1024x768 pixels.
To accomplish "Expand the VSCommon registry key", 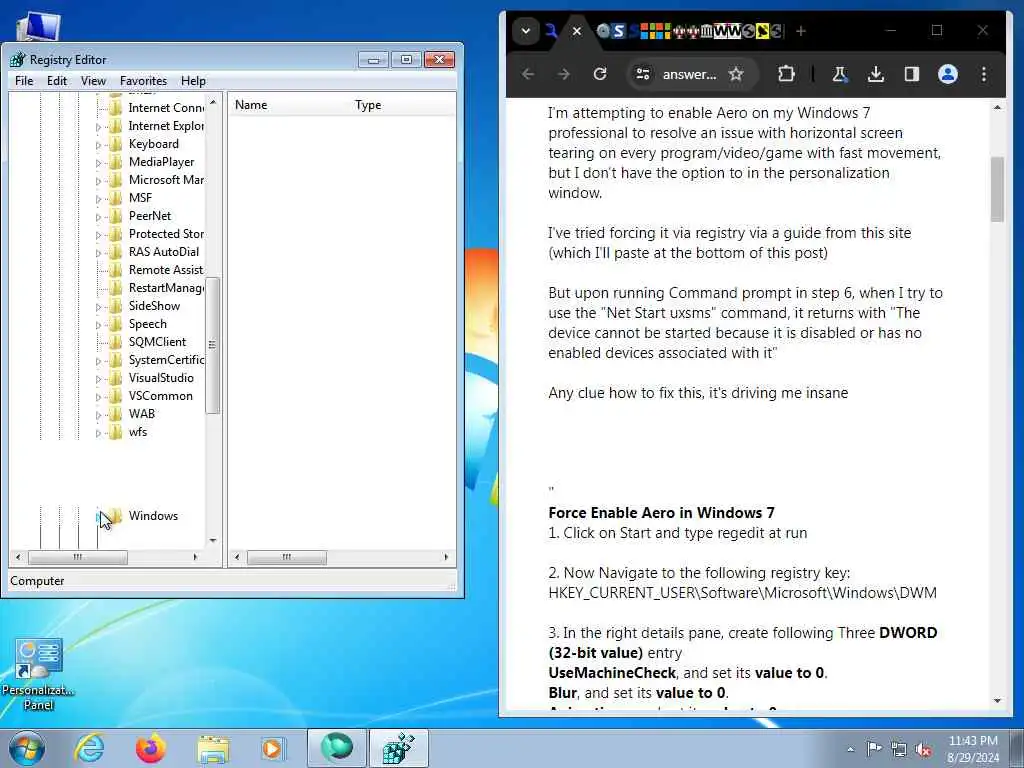I will [x=99, y=396].
